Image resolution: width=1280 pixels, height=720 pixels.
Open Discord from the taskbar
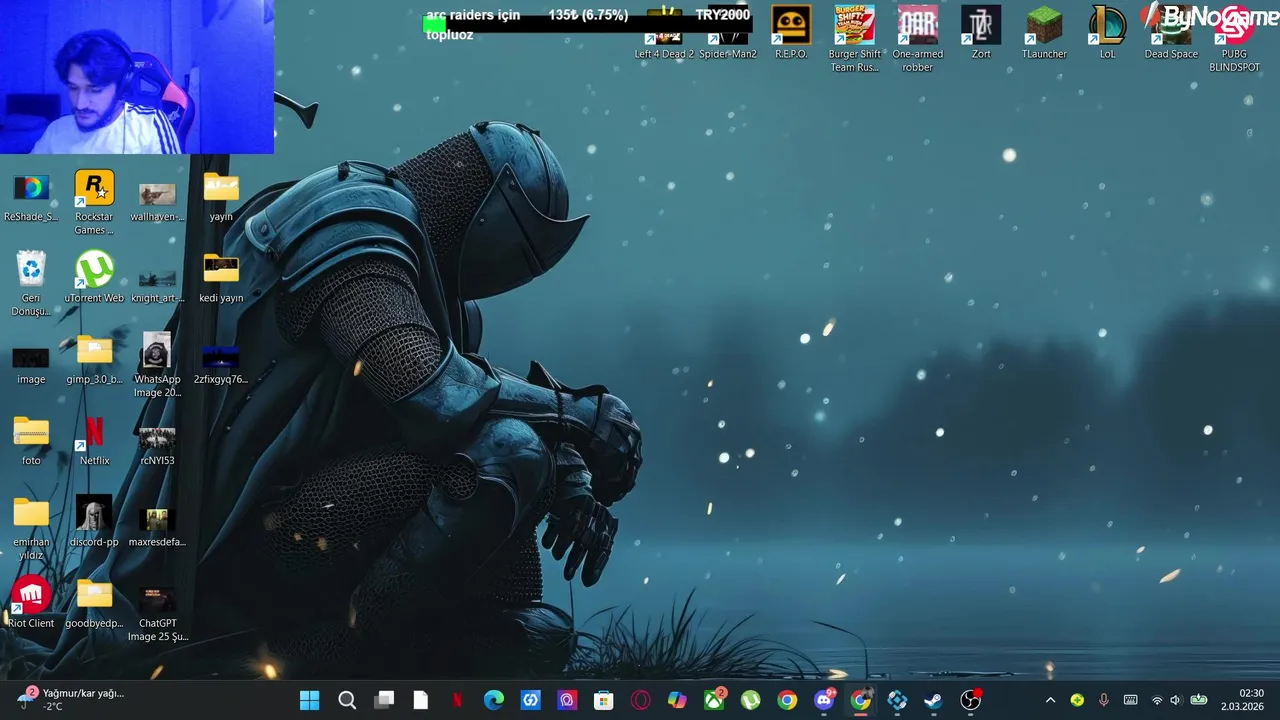[x=824, y=700]
